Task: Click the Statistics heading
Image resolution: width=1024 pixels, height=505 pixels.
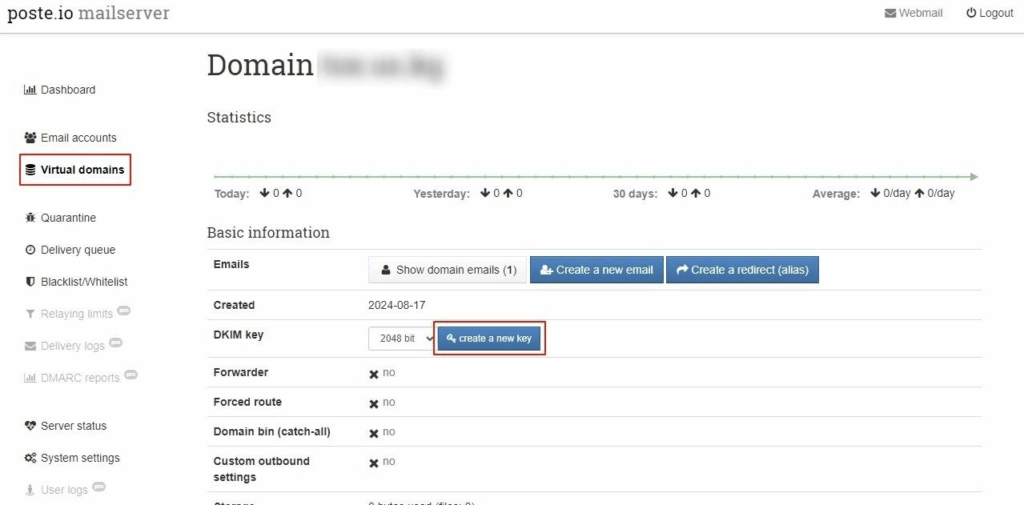Action: point(239,118)
